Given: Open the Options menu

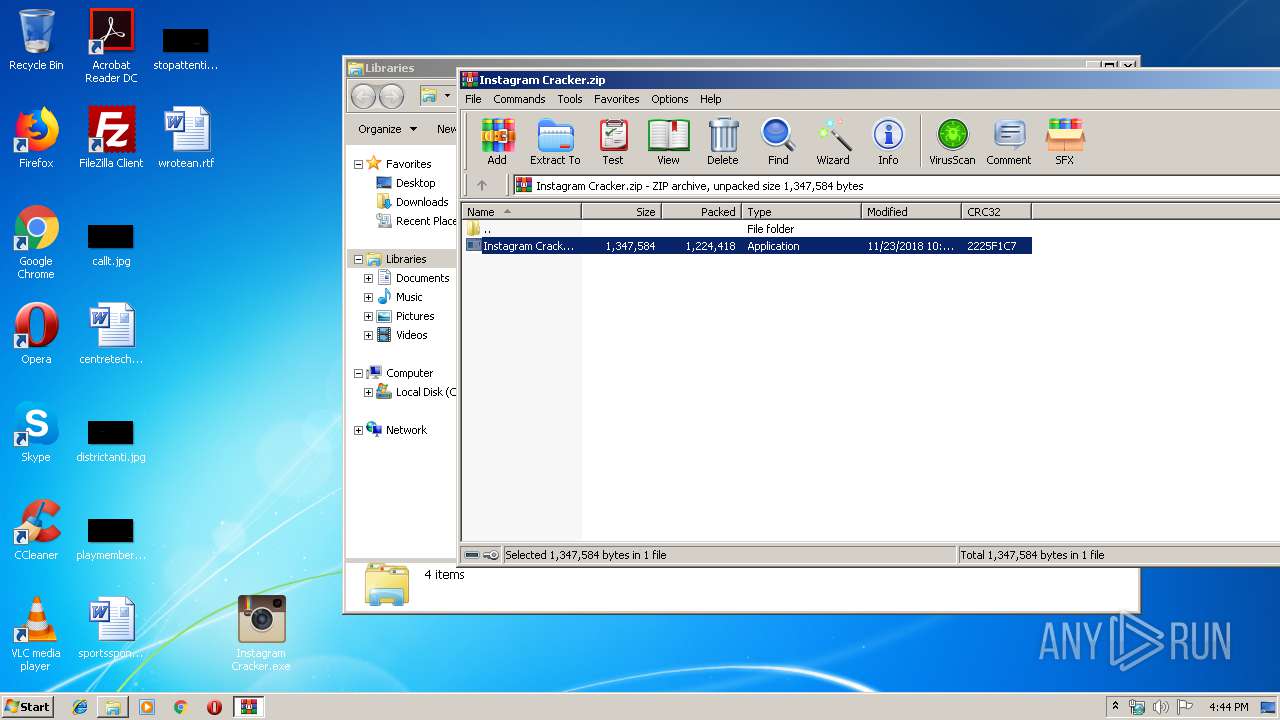Looking at the screenshot, I should point(670,99).
